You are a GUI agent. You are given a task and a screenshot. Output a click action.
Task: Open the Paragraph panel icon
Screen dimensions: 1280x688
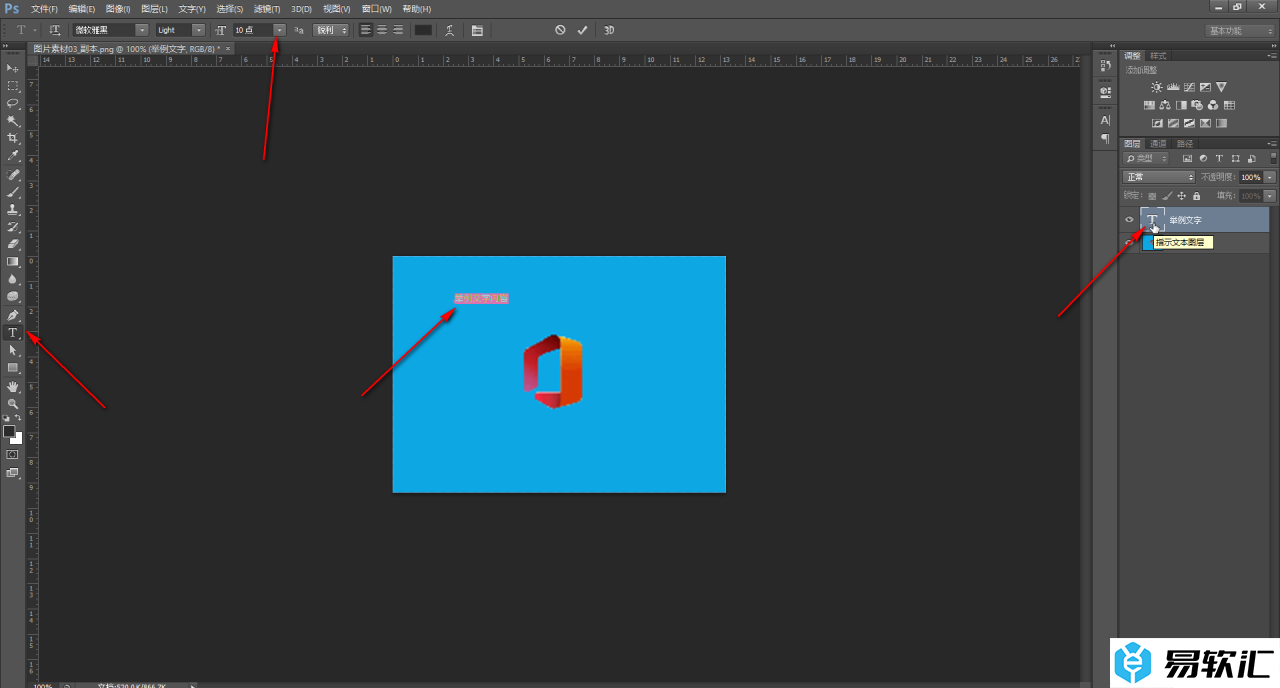point(1105,138)
